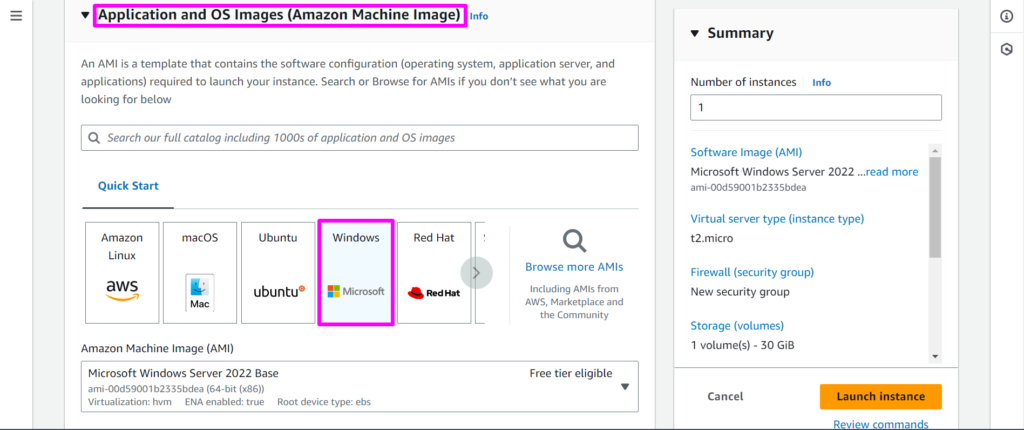Click the AMI catalog search field
The height and width of the screenshot is (430, 1024).
click(x=360, y=138)
